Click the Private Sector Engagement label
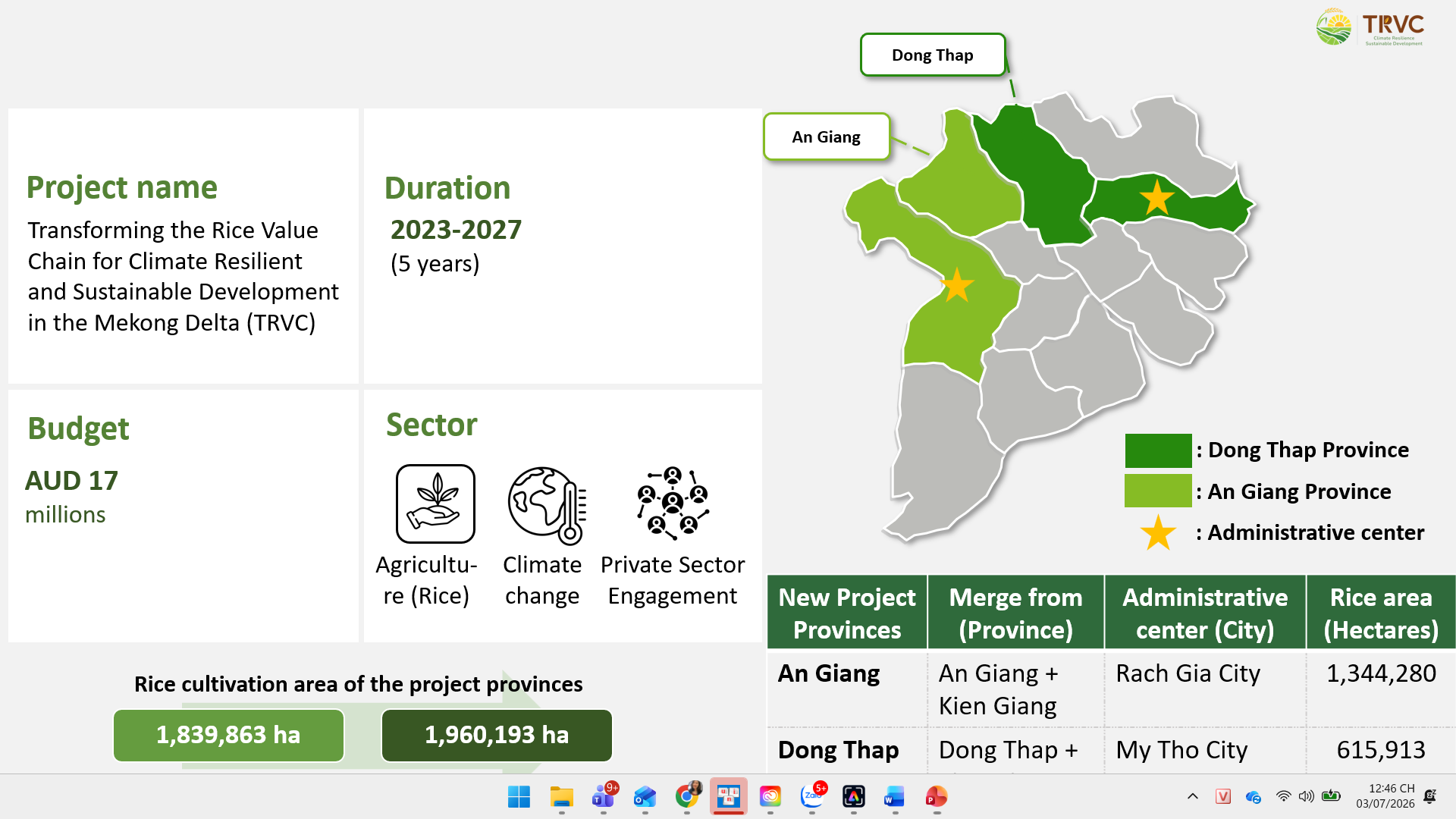Screen dimensions: 1456x819 [673, 580]
